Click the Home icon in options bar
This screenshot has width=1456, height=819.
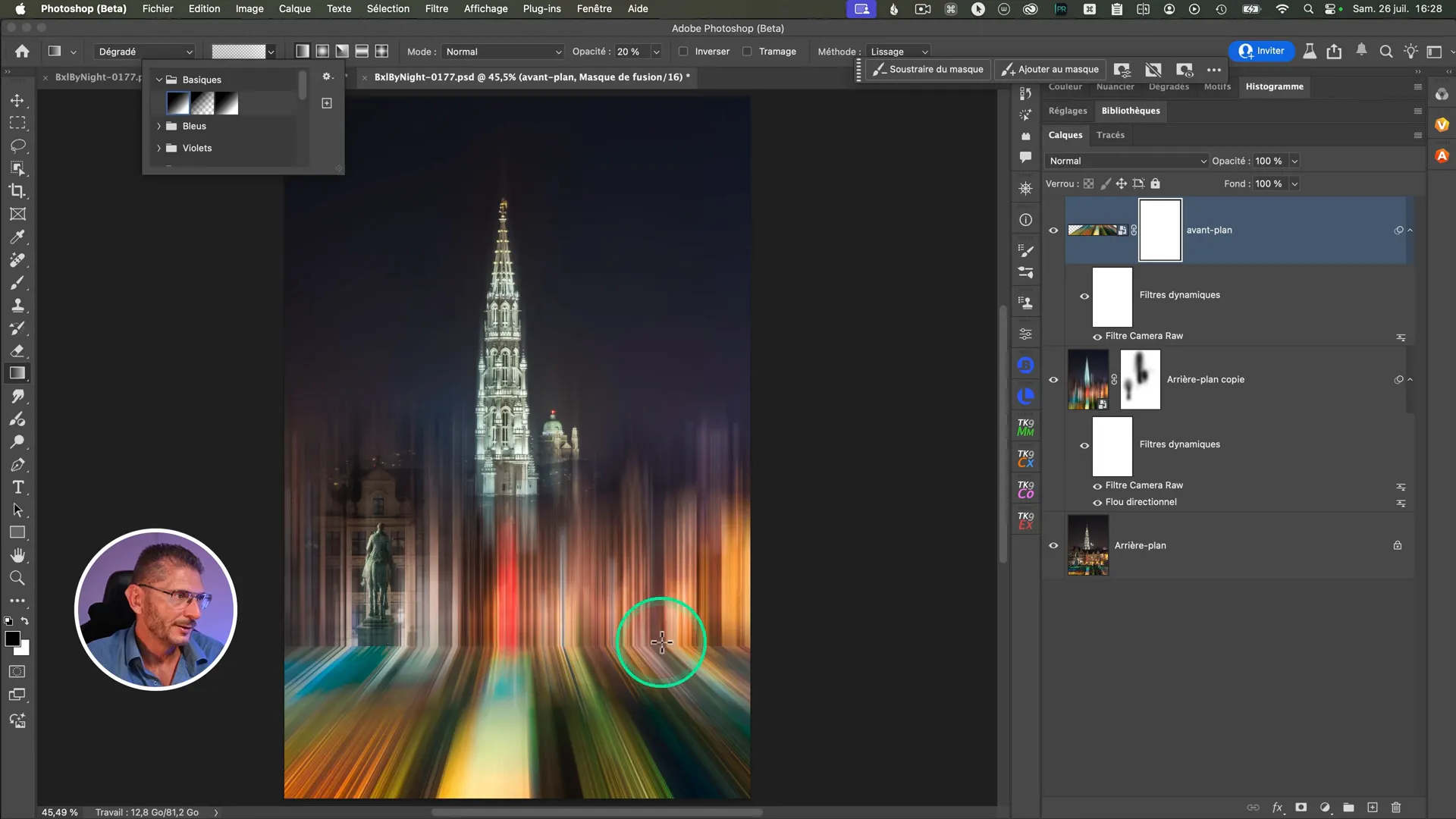pyautogui.click(x=22, y=51)
